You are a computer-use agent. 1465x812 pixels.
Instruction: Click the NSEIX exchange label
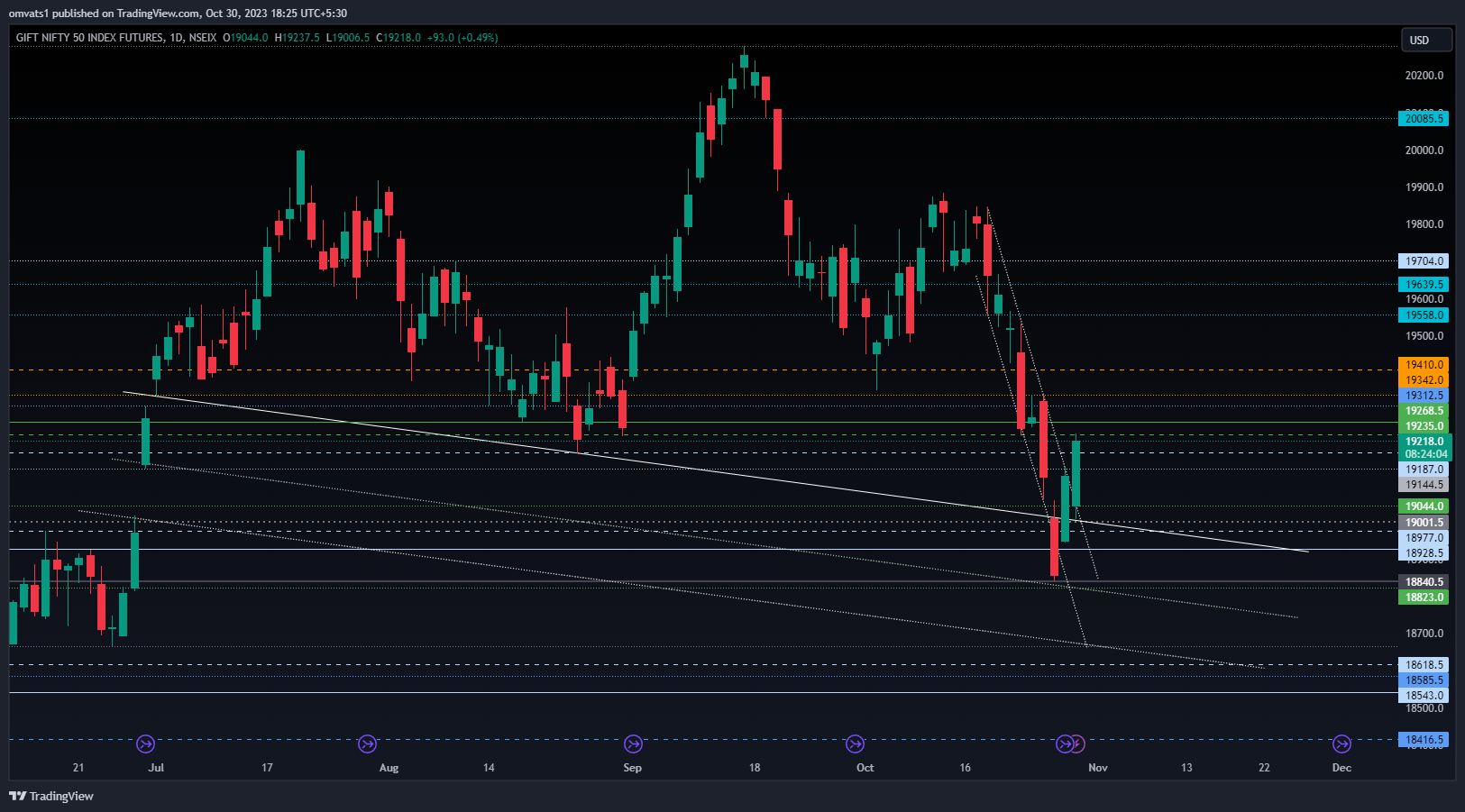[x=203, y=38]
